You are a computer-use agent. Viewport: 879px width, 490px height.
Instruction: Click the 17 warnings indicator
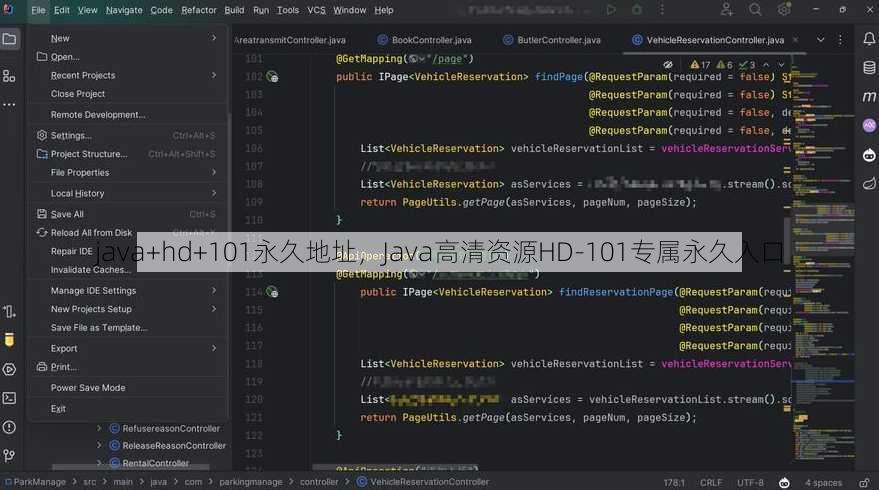(x=700, y=65)
